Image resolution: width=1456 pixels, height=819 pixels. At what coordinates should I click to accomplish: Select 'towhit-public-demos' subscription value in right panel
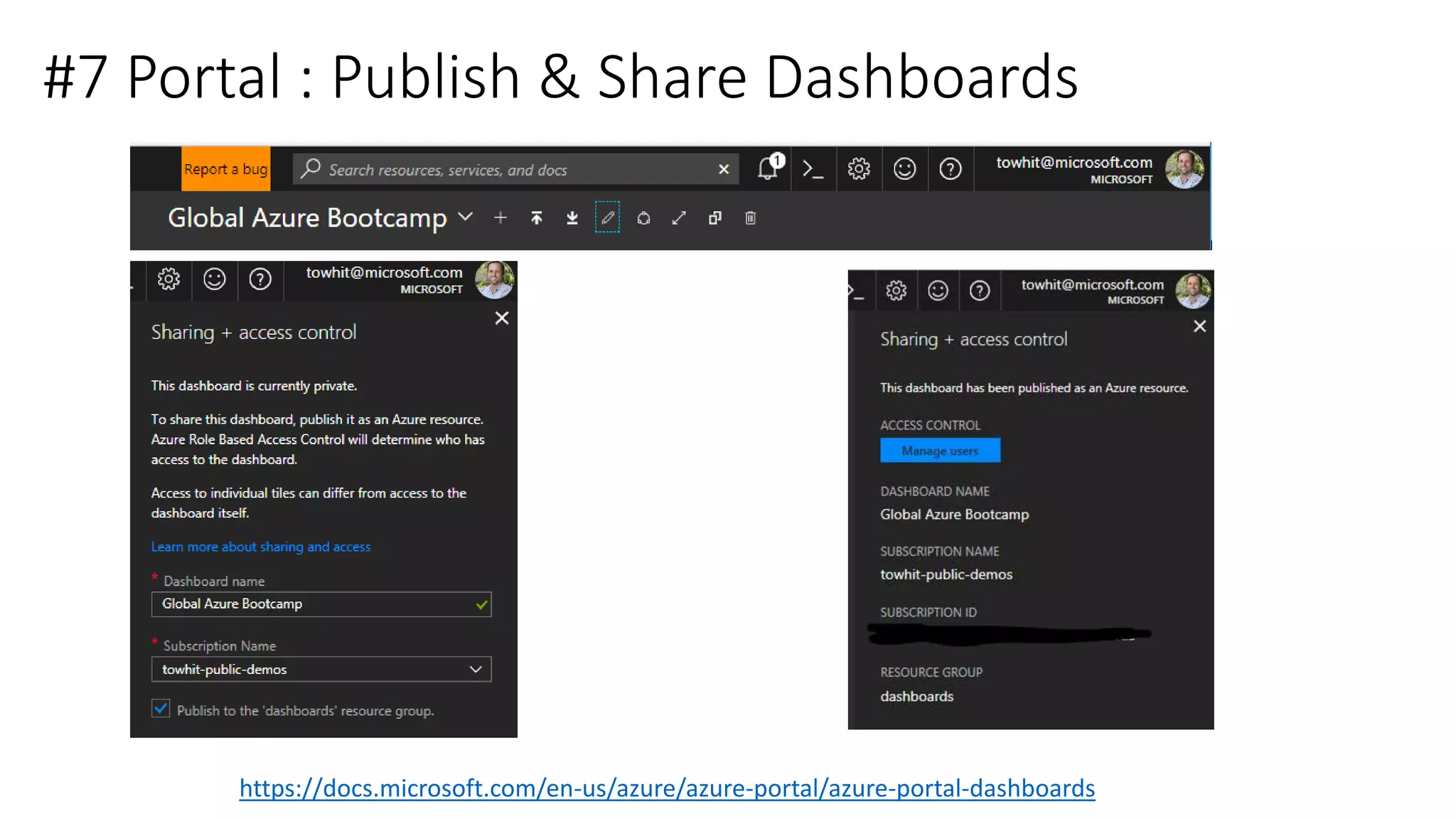946,574
